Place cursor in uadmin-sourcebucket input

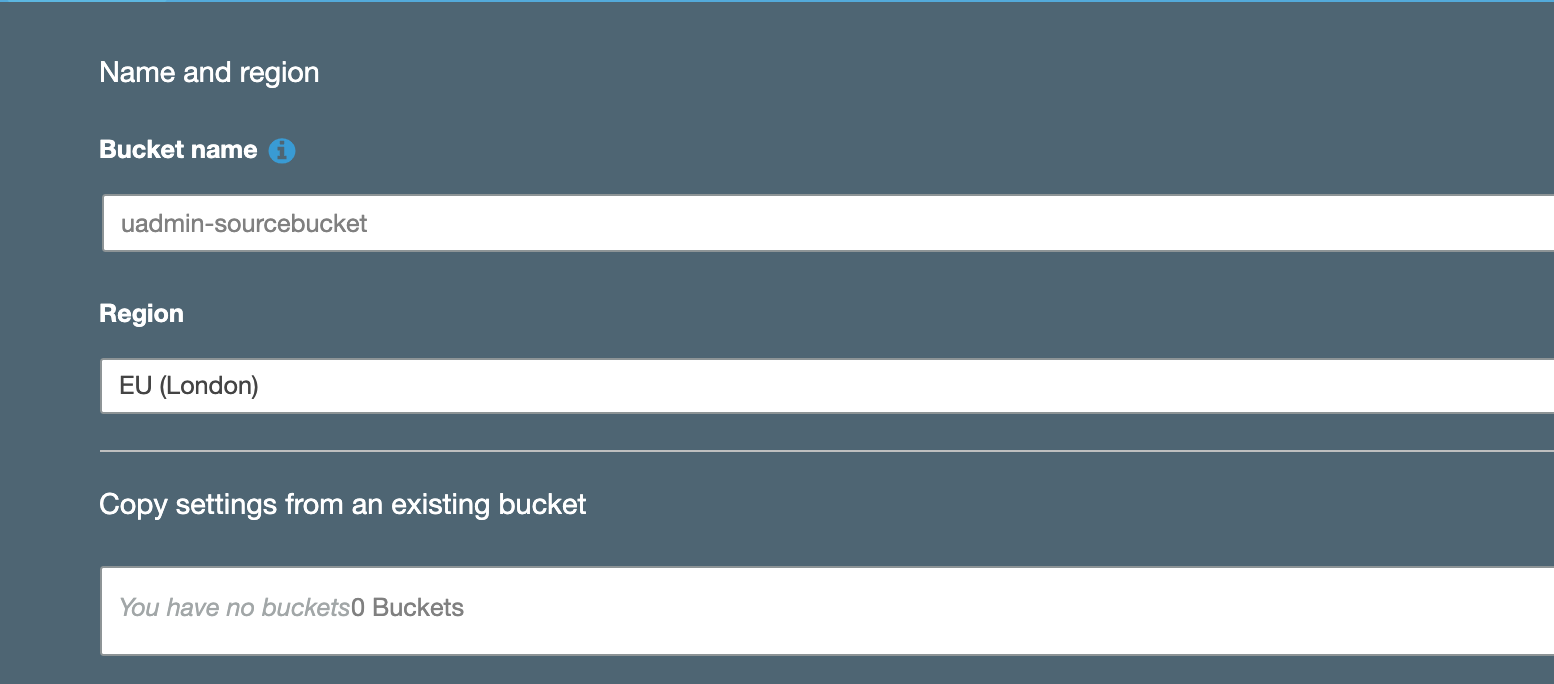(x=500, y=222)
